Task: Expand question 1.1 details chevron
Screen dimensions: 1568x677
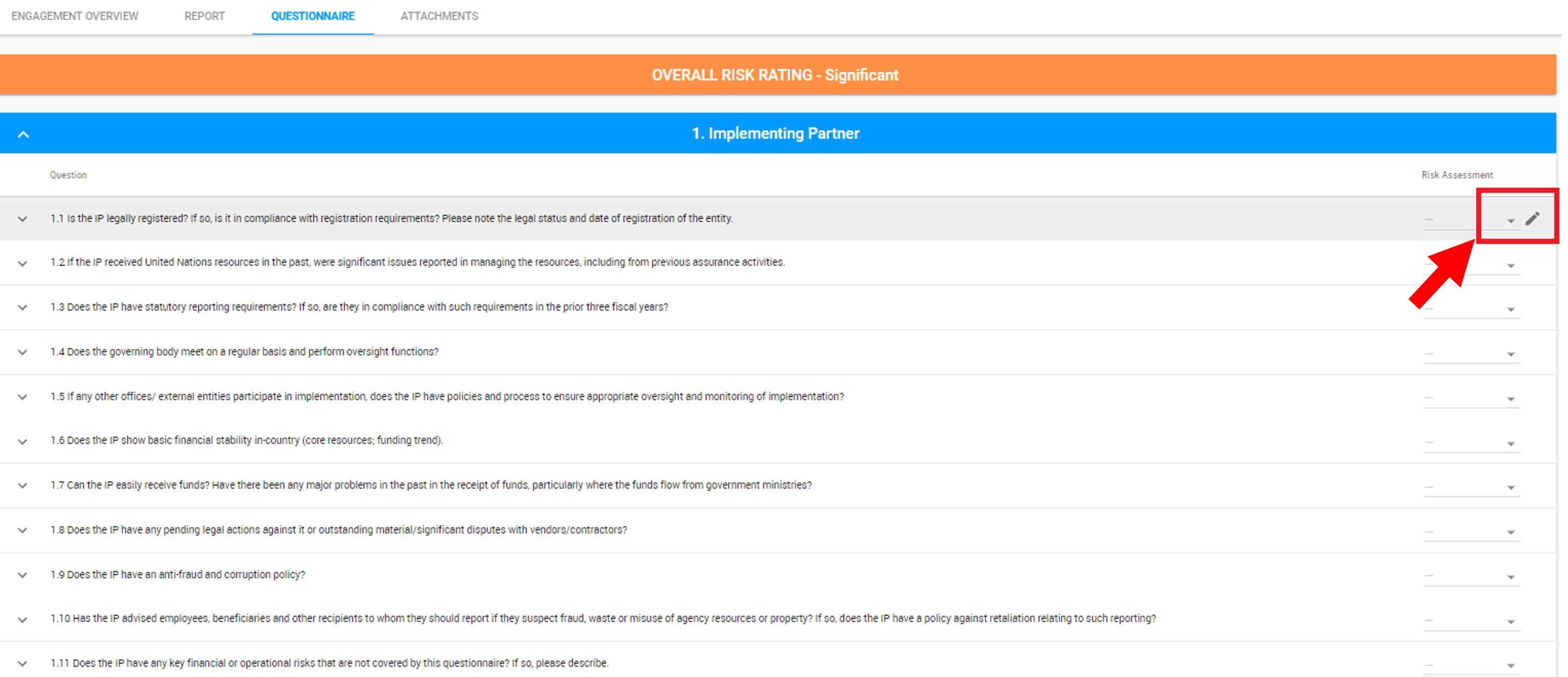Action: pyautogui.click(x=23, y=219)
